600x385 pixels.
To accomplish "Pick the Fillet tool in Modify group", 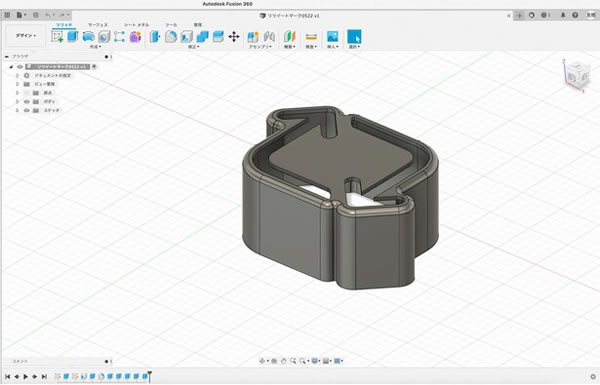I will click(171, 37).
